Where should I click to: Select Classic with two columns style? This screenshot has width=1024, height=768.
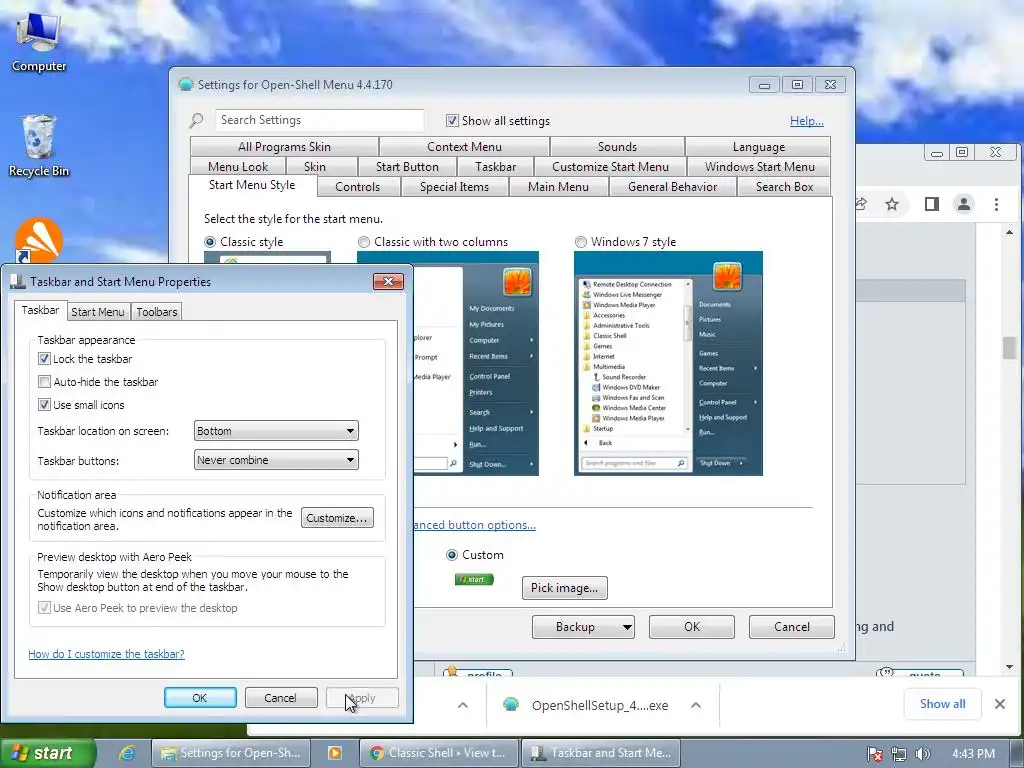tap(364, 242)
